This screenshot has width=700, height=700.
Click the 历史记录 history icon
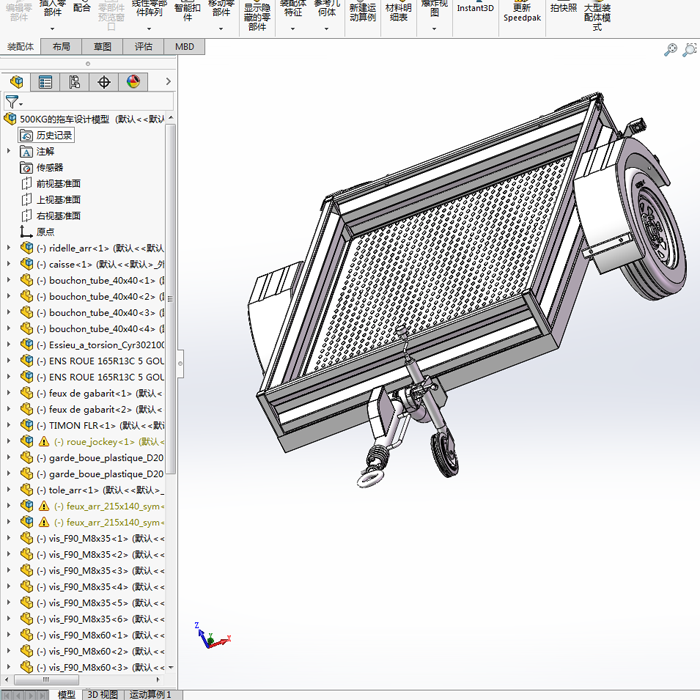pos(26,135)
